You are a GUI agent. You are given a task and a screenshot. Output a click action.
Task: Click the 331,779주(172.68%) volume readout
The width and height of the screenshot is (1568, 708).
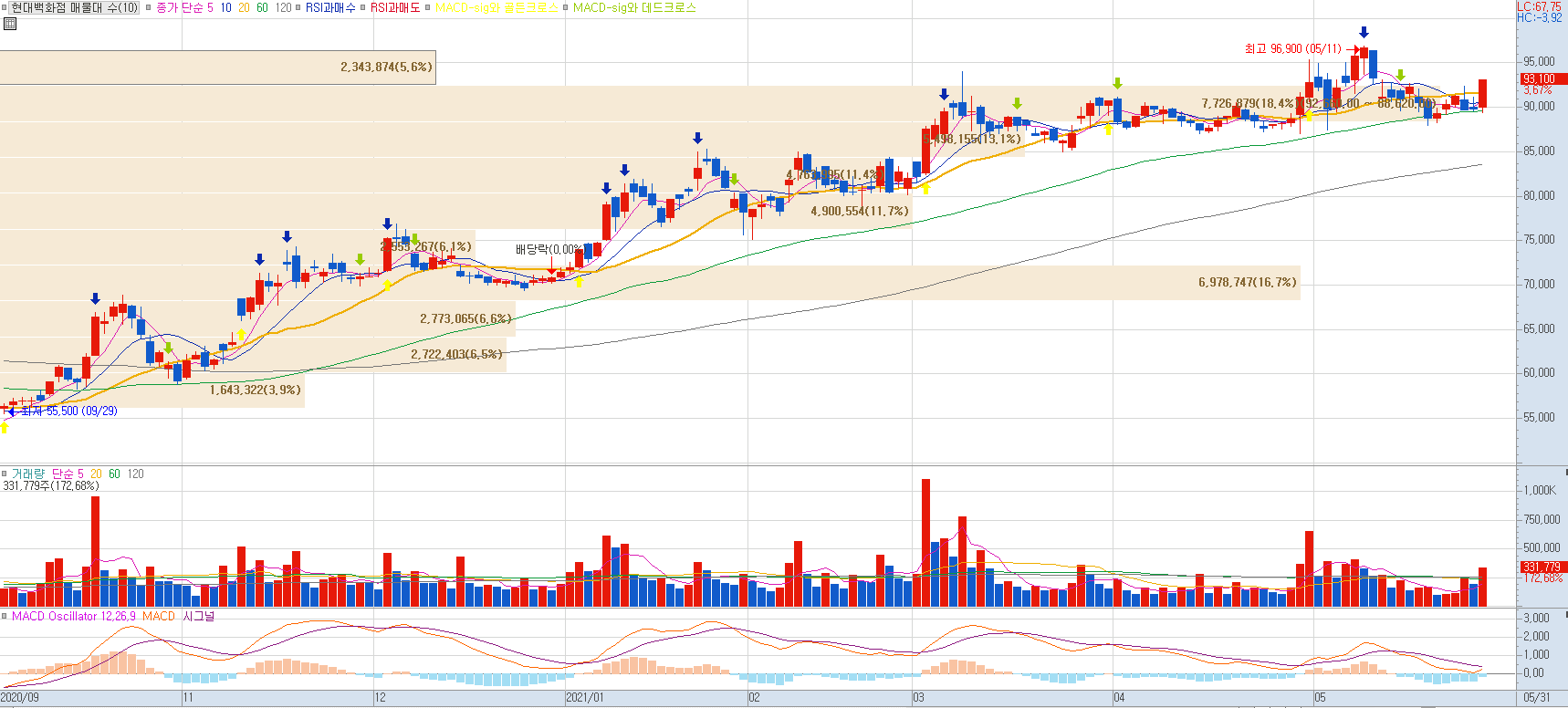(51, 485)
